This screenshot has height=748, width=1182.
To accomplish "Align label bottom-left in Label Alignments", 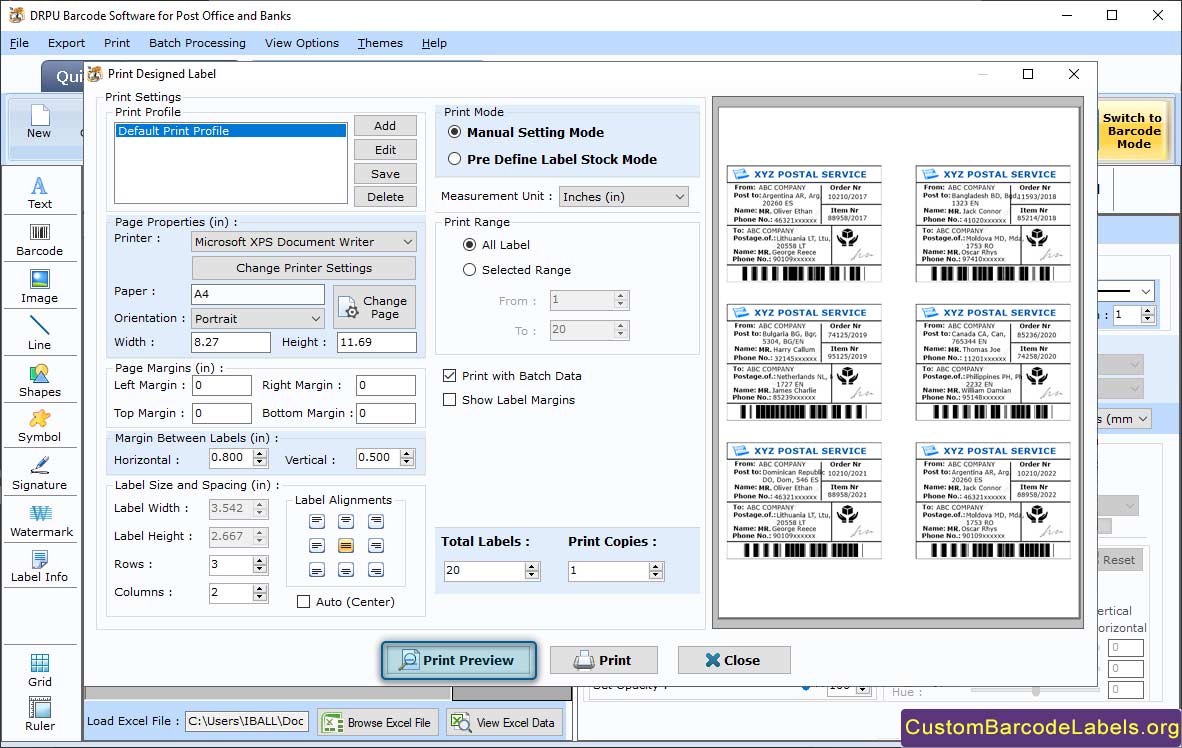I will (x=317, y=570).
